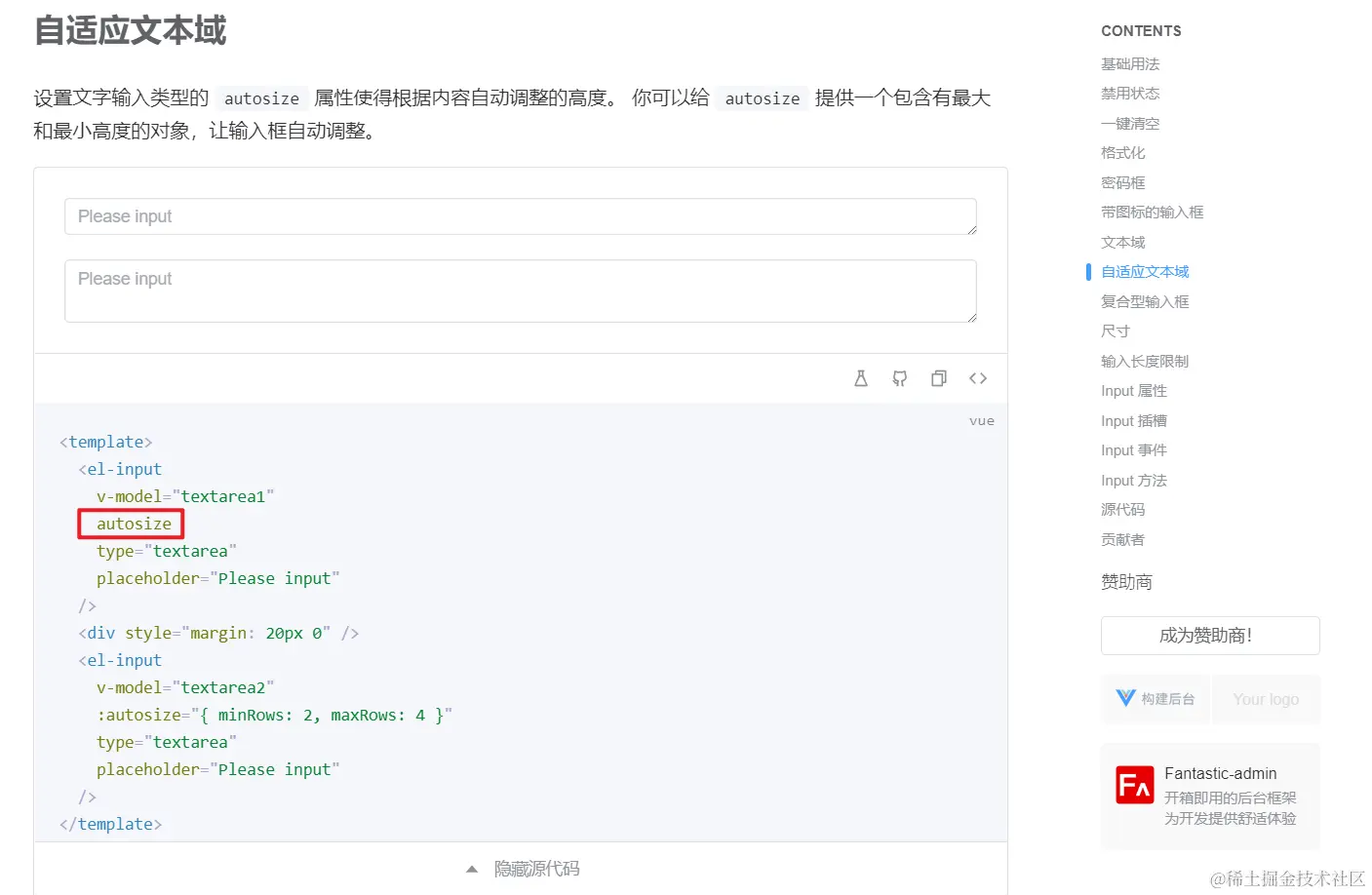Click the 自适应文本域 page heading
Viewport: 1372px width, 895px height.
coord(130,30)
